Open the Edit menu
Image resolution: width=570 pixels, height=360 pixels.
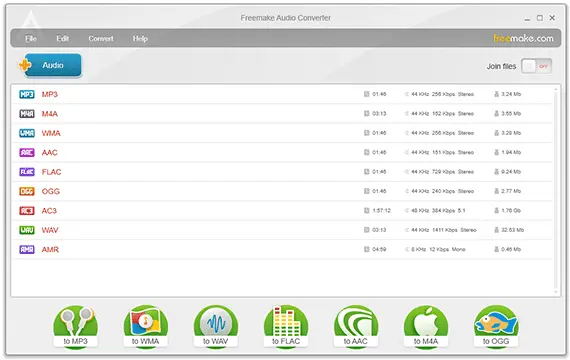pos(63,39)
